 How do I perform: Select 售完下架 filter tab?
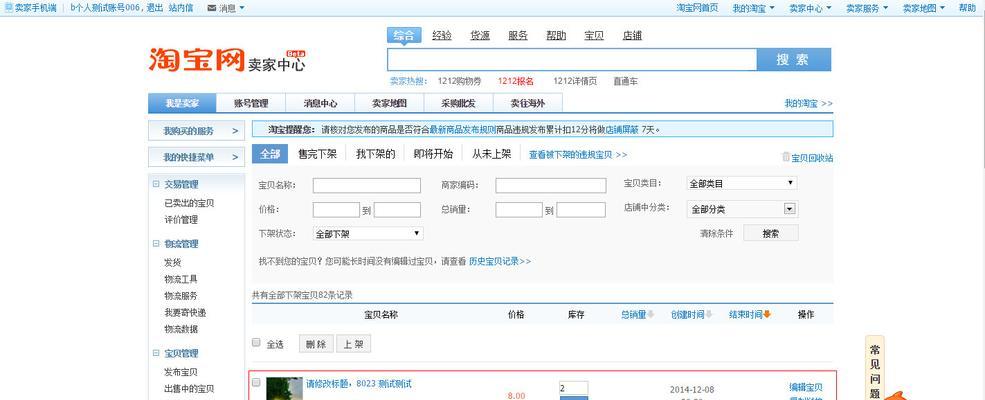[317, 154]
